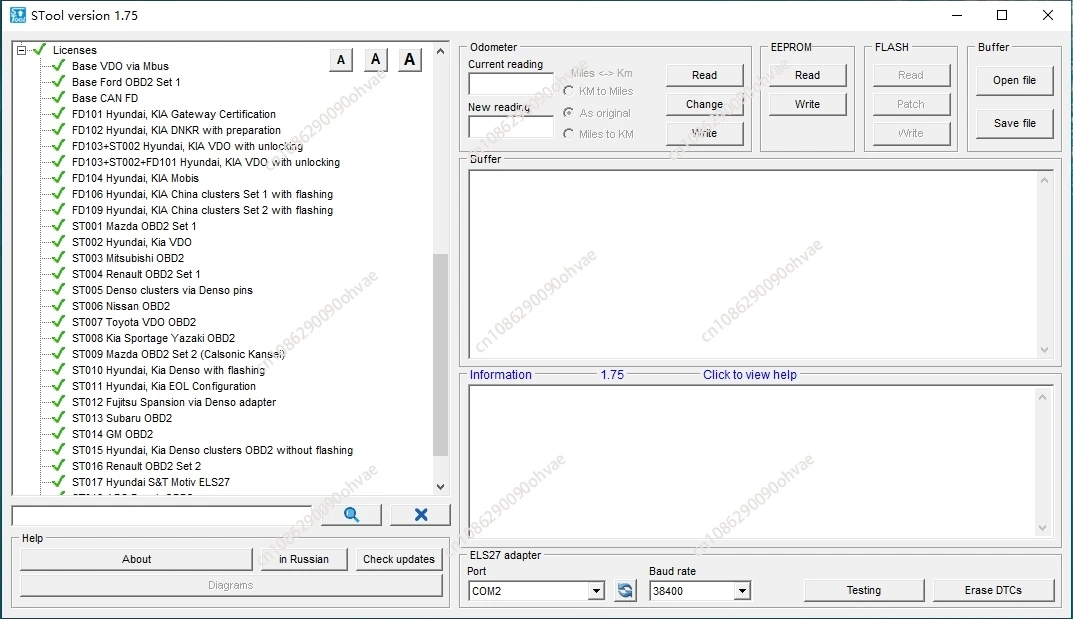Open the COM2 port dropdown
The height and width of the screenshot is (619, 1073).
coord(596,591)
